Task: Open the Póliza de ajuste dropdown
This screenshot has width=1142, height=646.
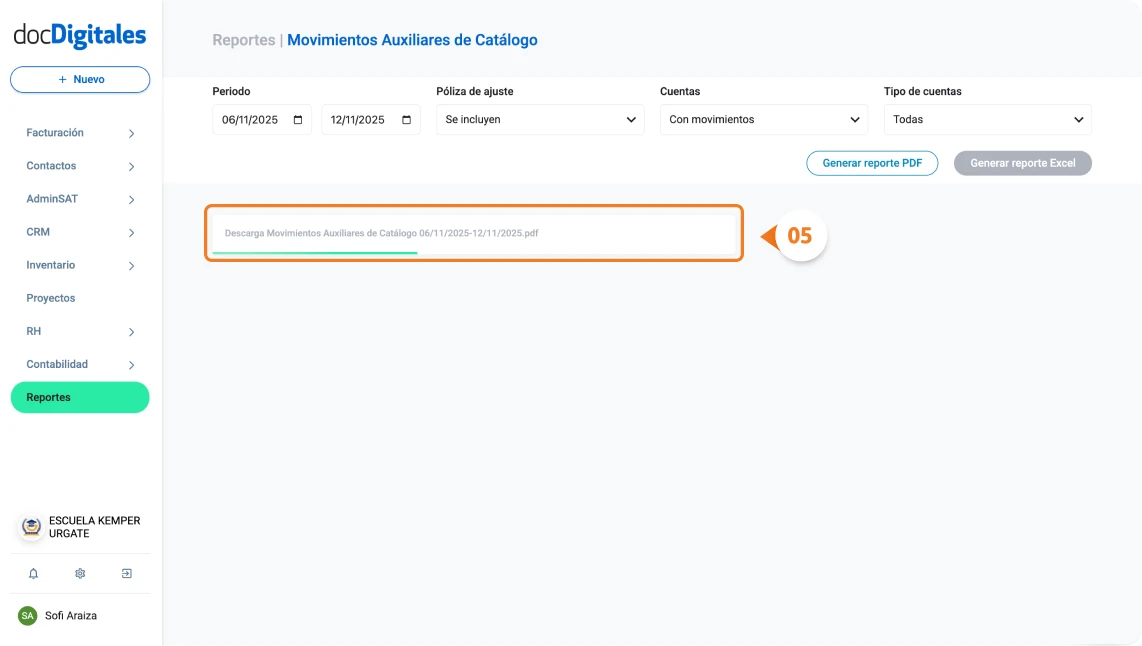Action: 540,119
